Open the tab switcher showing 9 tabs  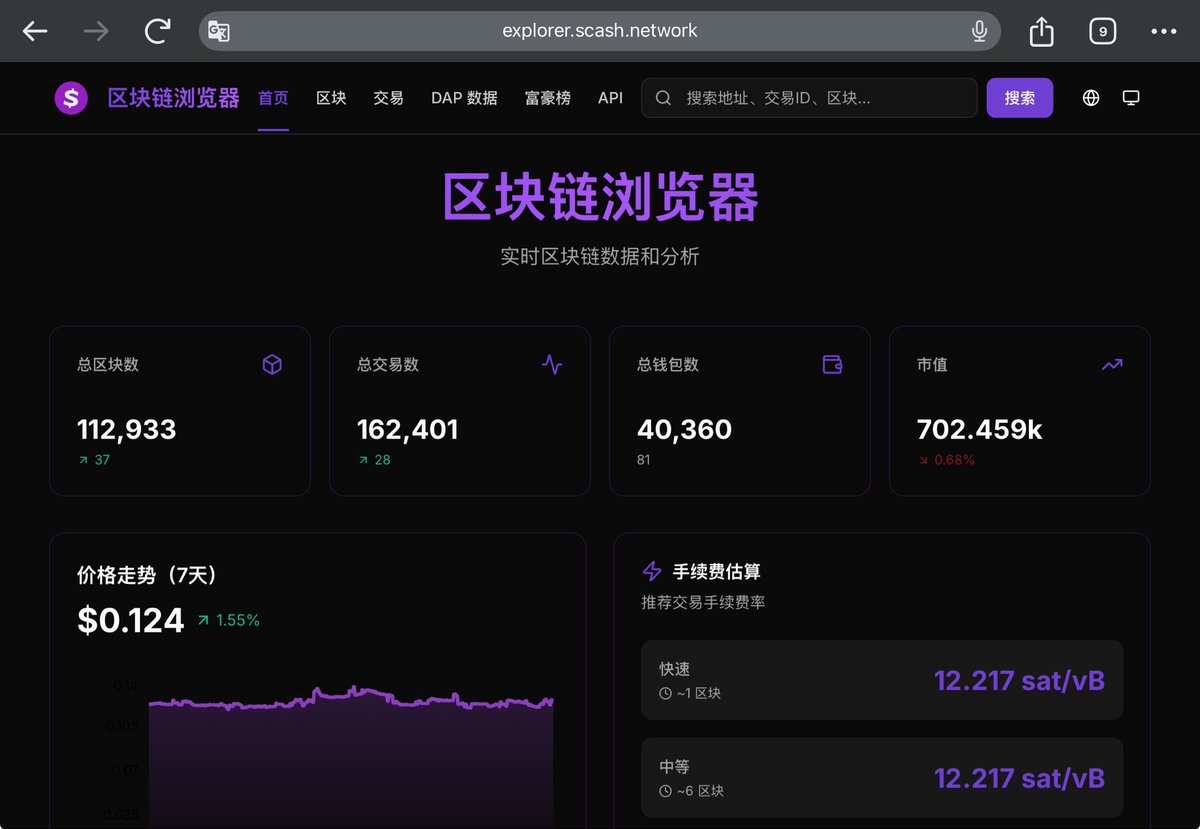click(1102, 32)
